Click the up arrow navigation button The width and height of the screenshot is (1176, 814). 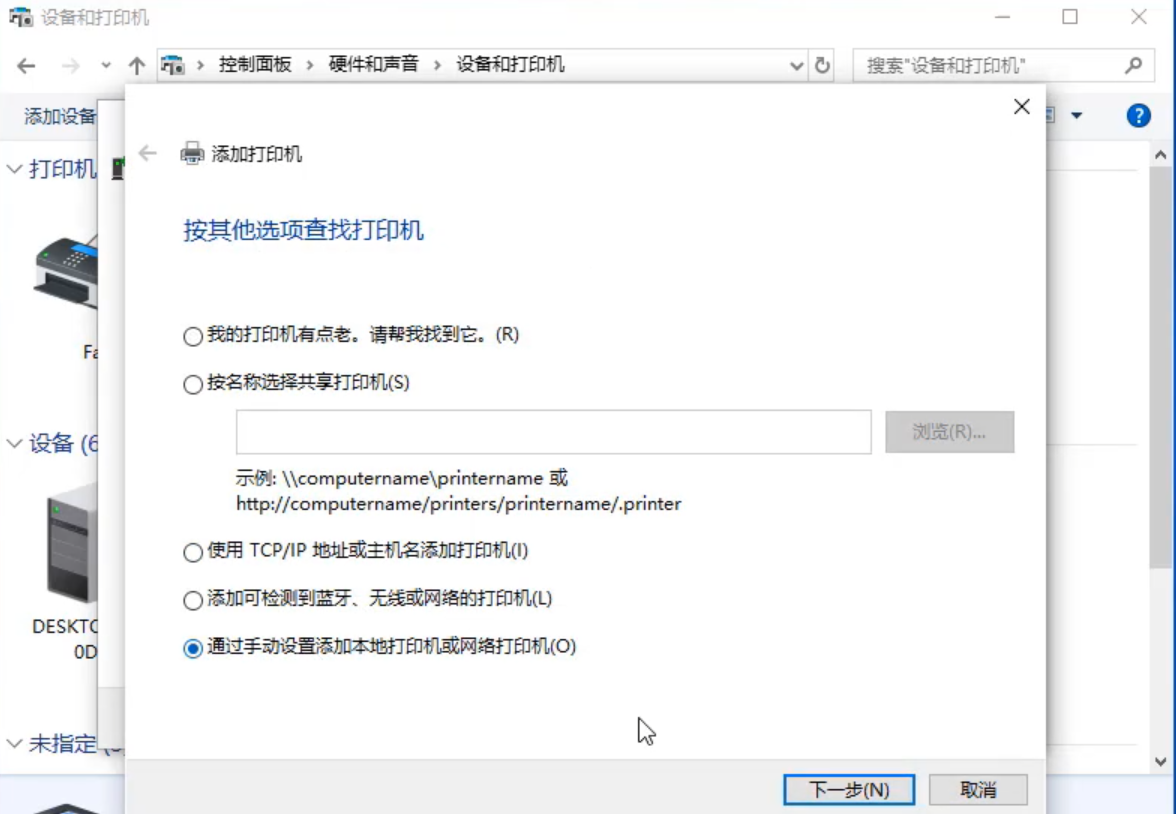pos(137,66)
